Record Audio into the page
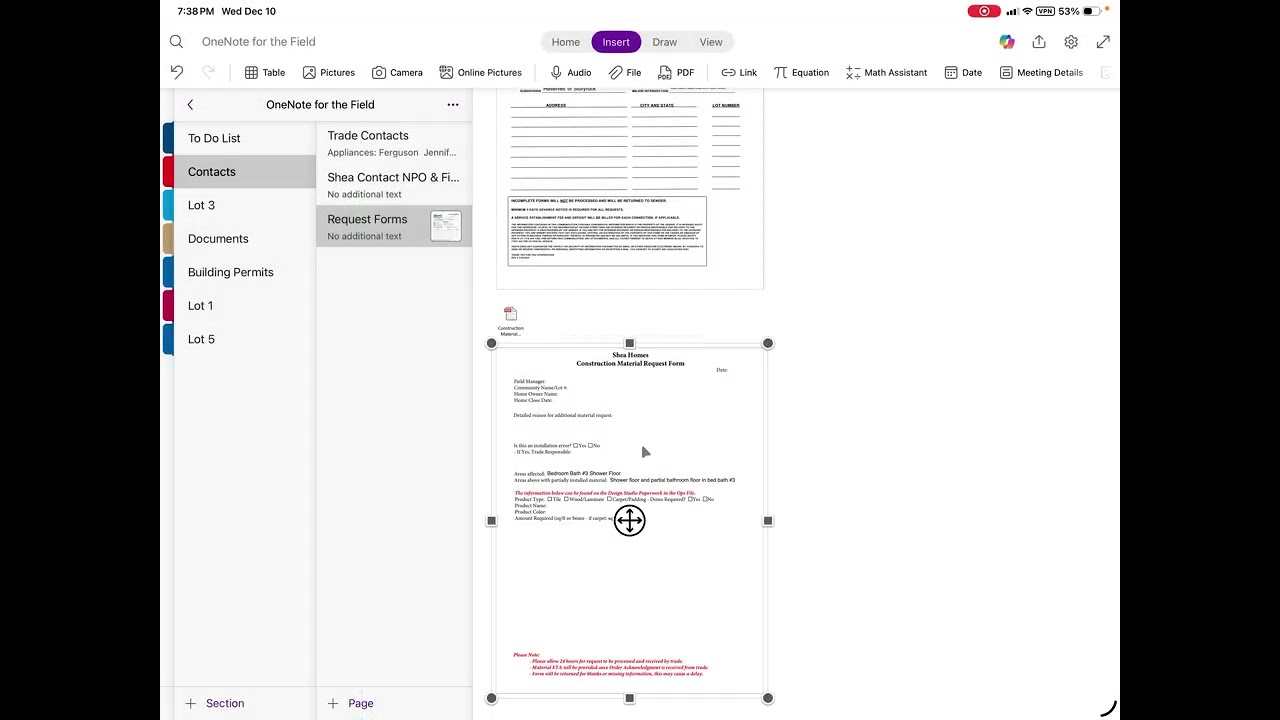 tap(570, 72)
